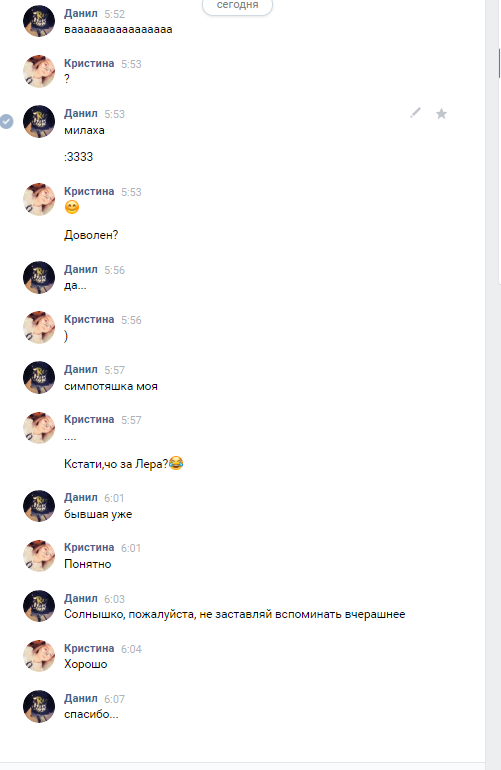
Task: Mark the милаха message as important with star
Action: (442, 114)
